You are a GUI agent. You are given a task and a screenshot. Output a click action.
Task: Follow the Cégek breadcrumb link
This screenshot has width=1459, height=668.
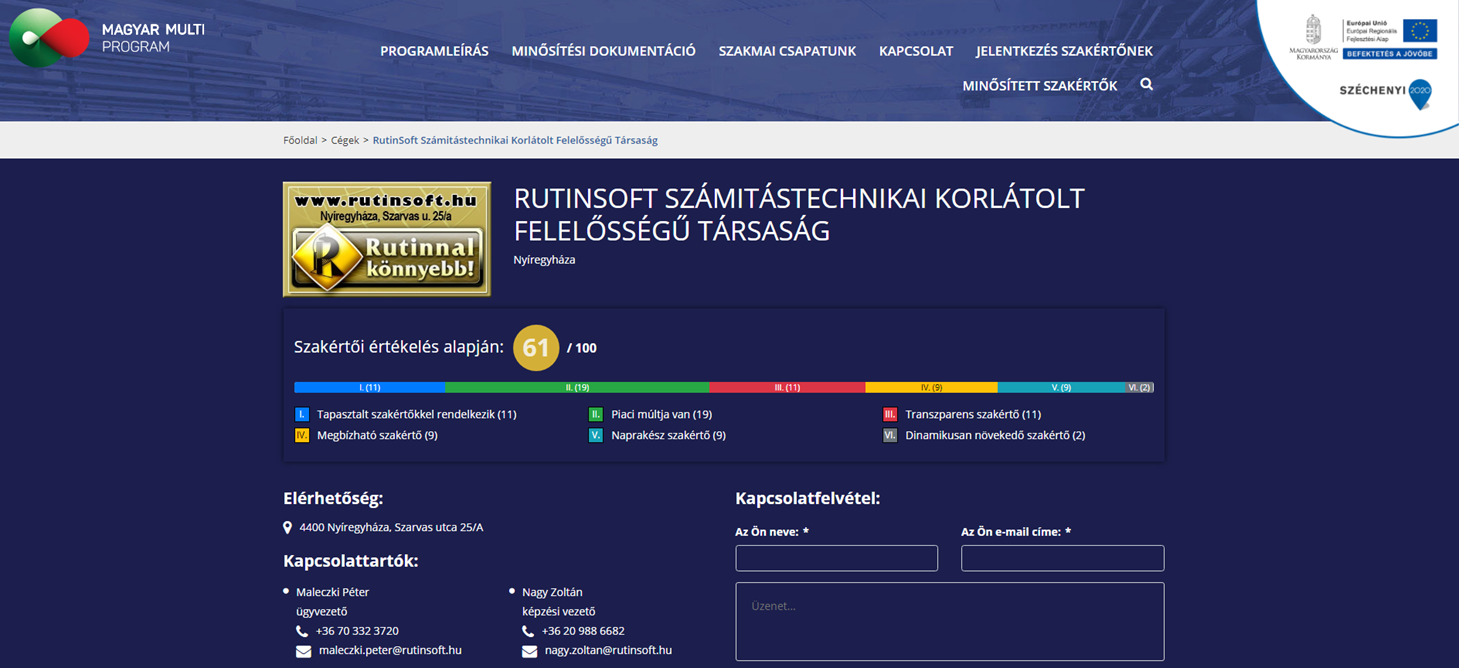345,140
